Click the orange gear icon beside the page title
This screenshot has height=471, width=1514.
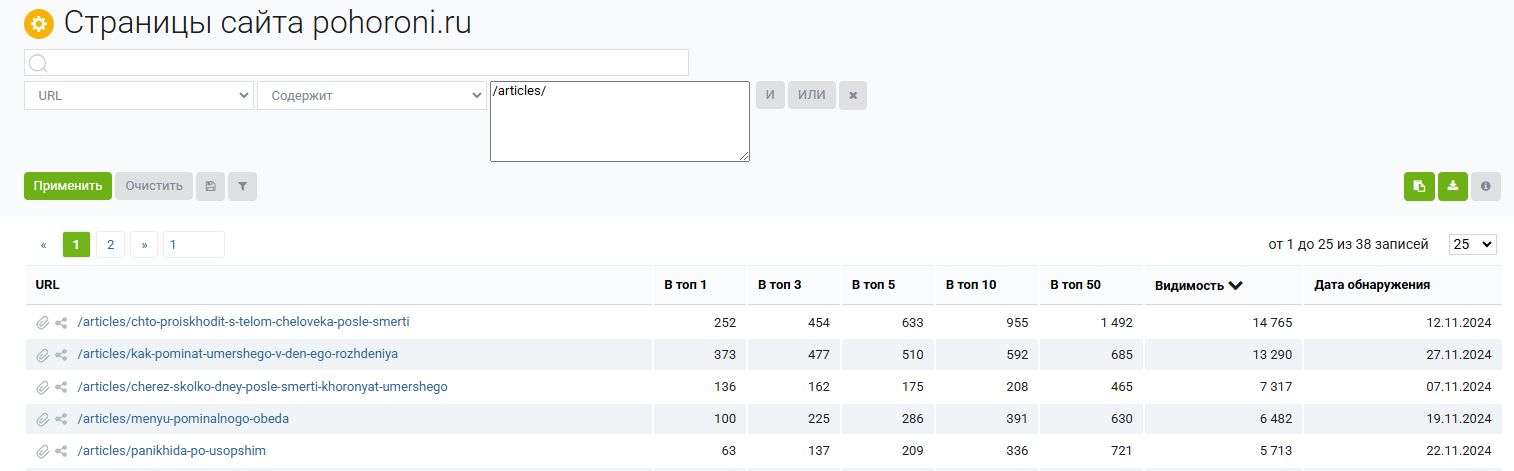[x=39, y=24]
